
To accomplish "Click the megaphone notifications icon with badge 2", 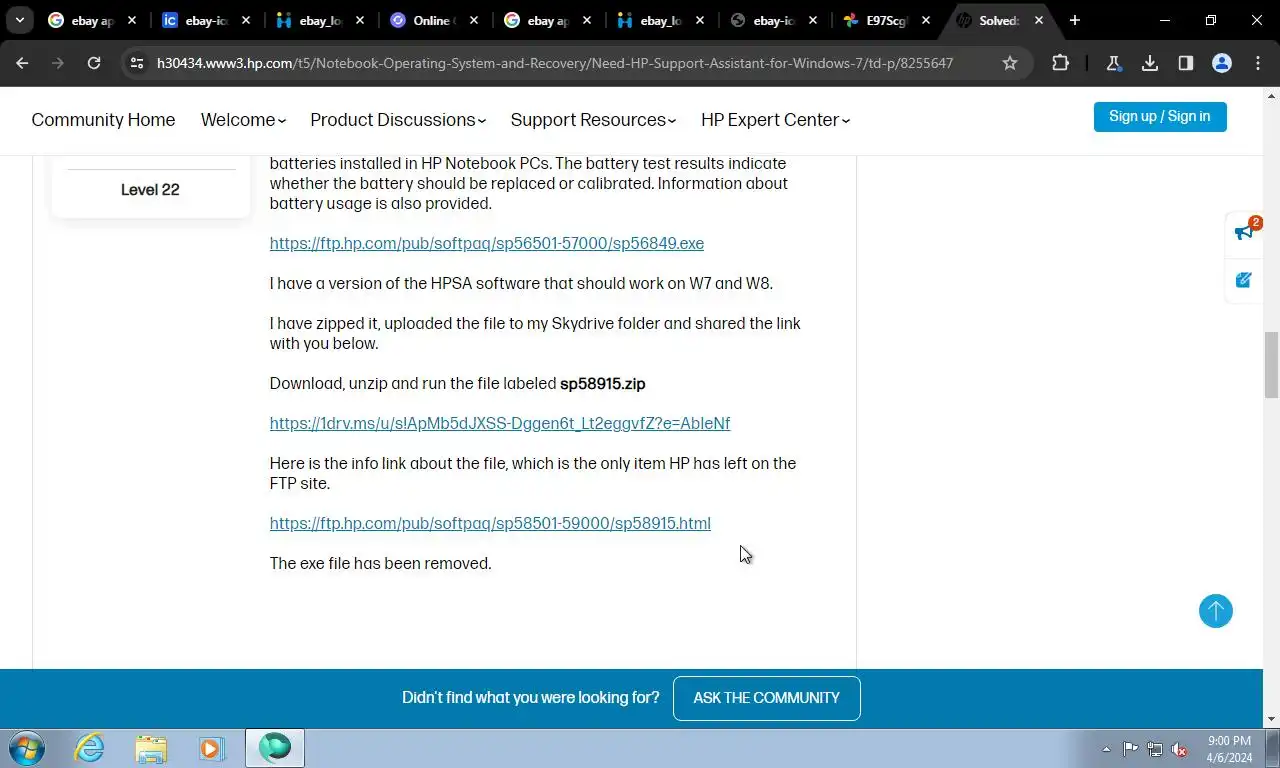I will 1244,232.
